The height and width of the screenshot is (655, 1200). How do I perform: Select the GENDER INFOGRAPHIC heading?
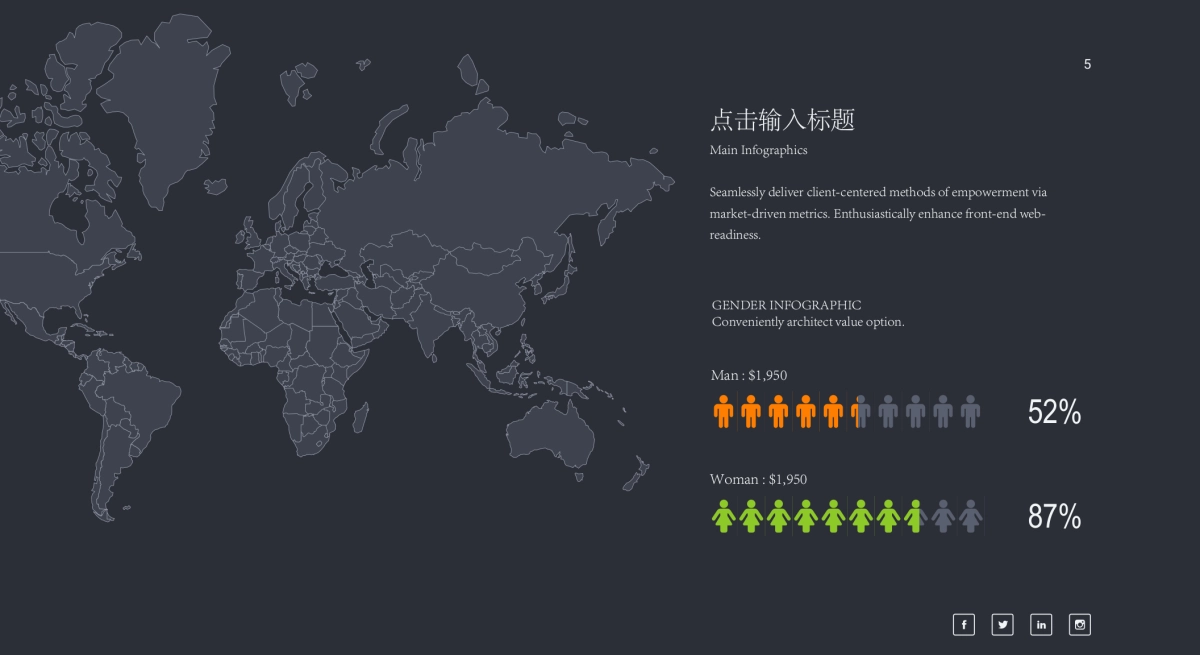[x=786, y=305]
